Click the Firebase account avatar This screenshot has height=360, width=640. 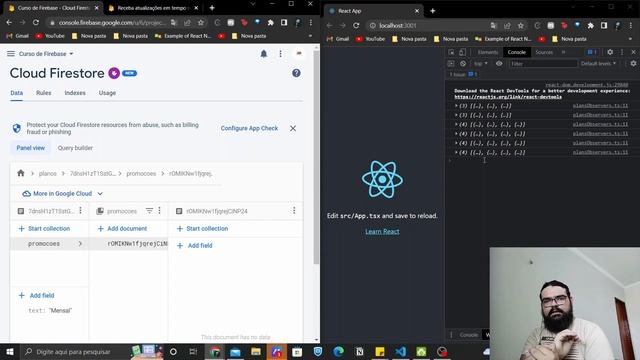(x=299, y=53)
